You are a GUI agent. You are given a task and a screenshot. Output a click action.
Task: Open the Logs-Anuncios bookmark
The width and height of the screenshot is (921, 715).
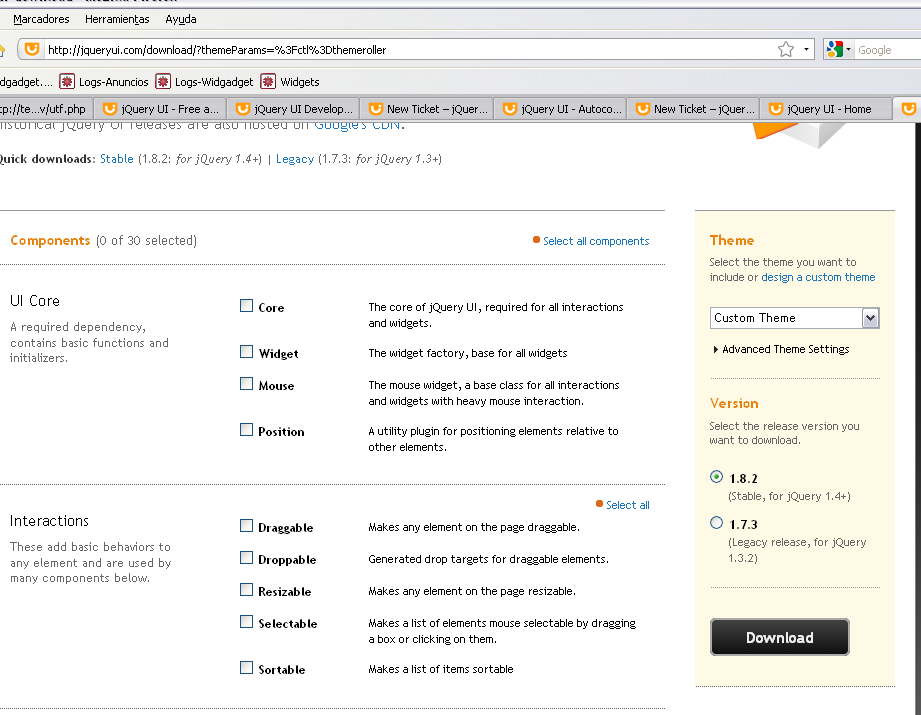coord(104,82)
